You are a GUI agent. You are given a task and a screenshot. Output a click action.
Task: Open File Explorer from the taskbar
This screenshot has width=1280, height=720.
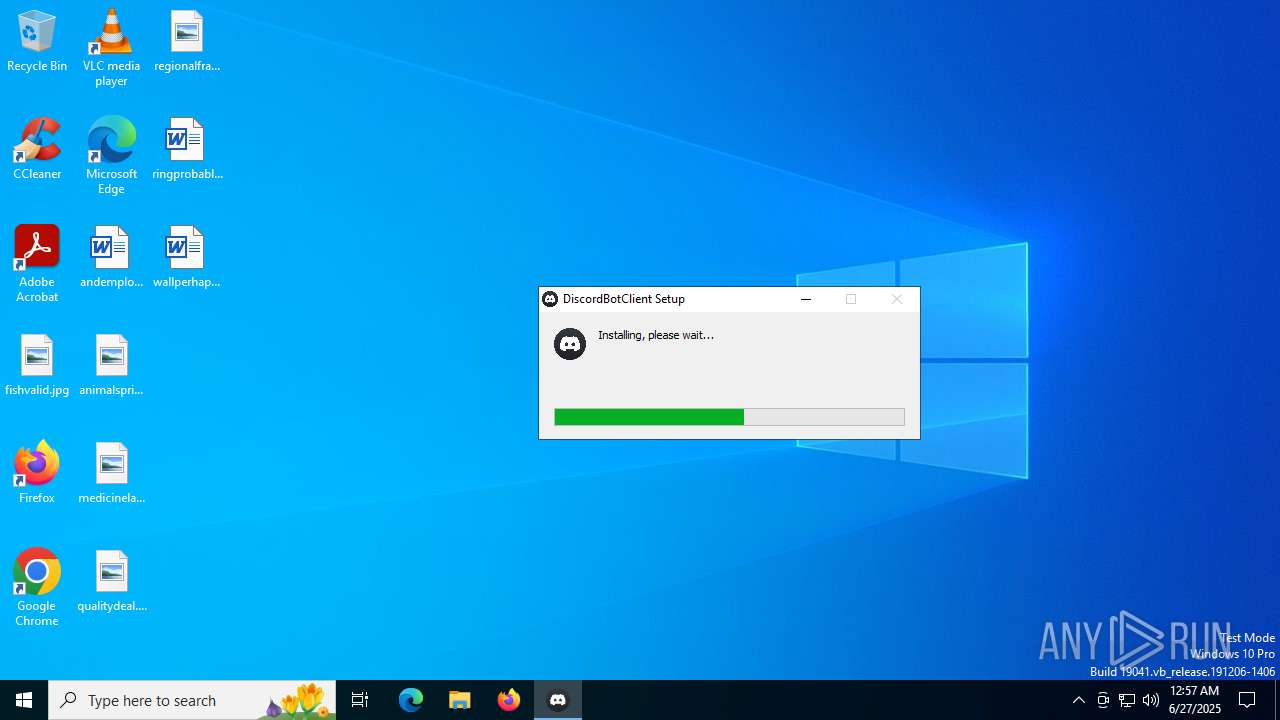(460, 700)
